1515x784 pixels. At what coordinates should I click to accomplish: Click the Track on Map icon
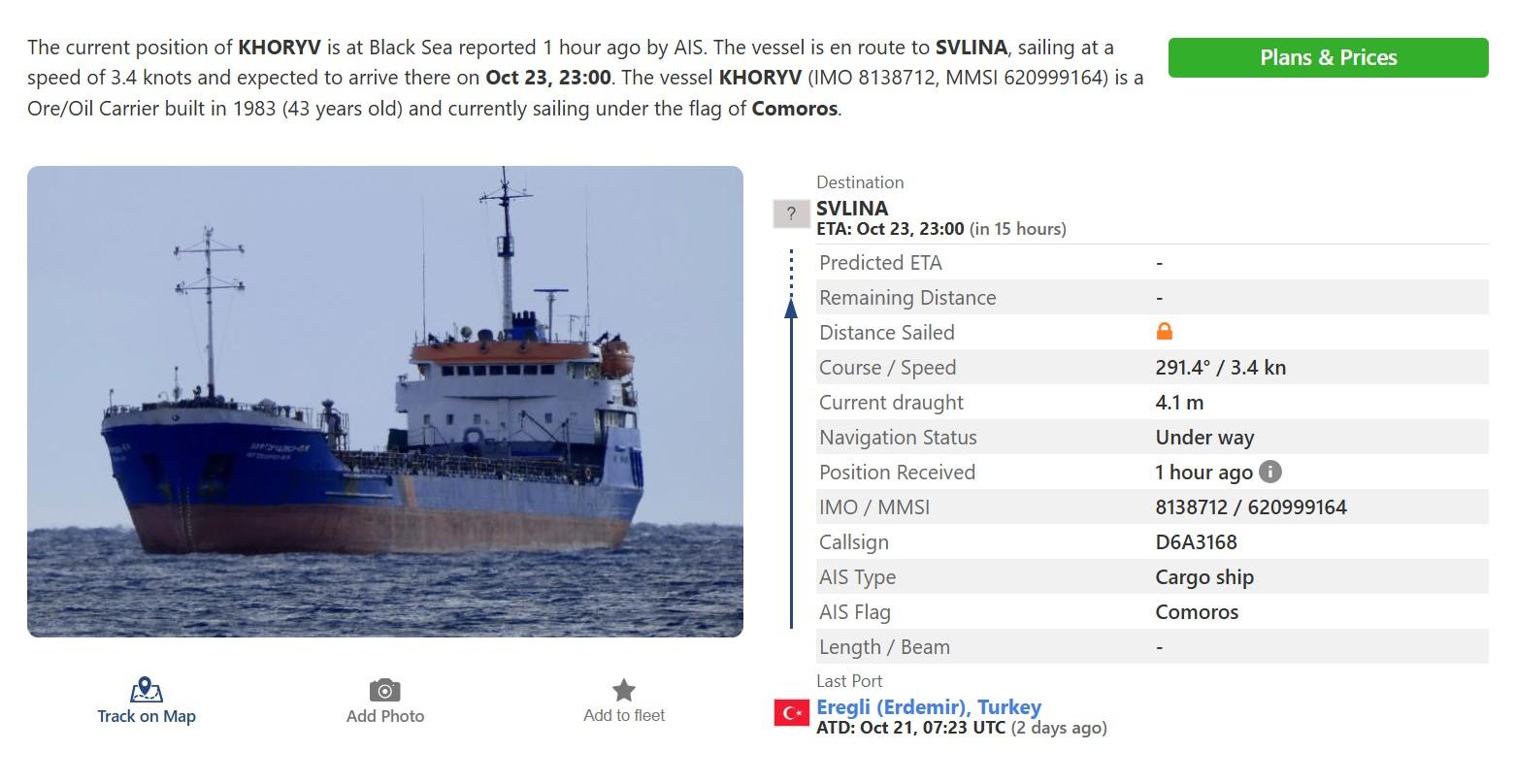coord(147,690)
